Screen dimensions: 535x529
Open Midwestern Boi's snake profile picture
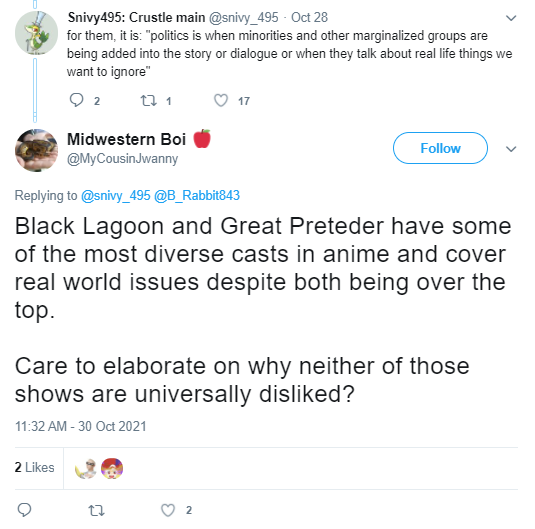tap(37, 150)
